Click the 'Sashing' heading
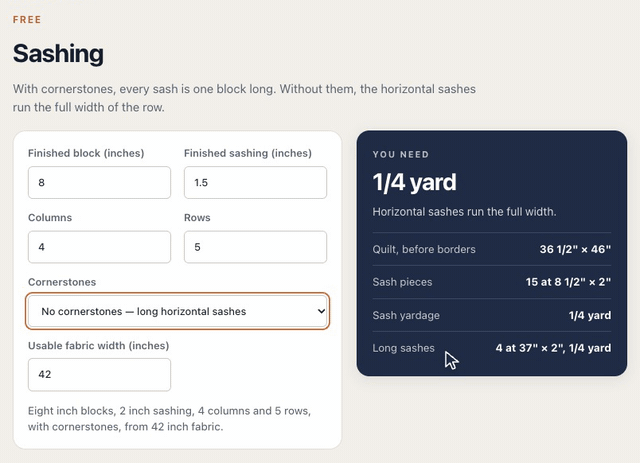640x463 pixels. (x=58, y=53)
